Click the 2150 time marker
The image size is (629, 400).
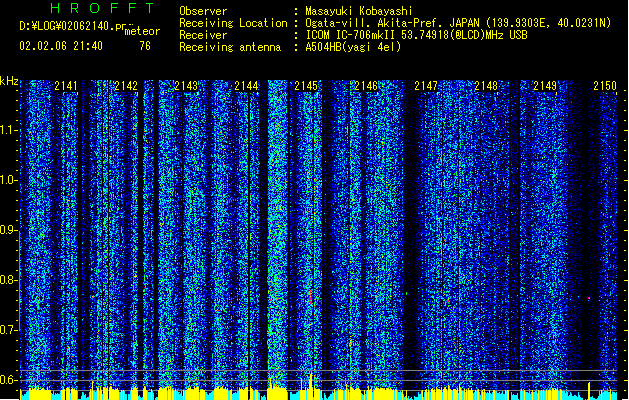point(605,86)
